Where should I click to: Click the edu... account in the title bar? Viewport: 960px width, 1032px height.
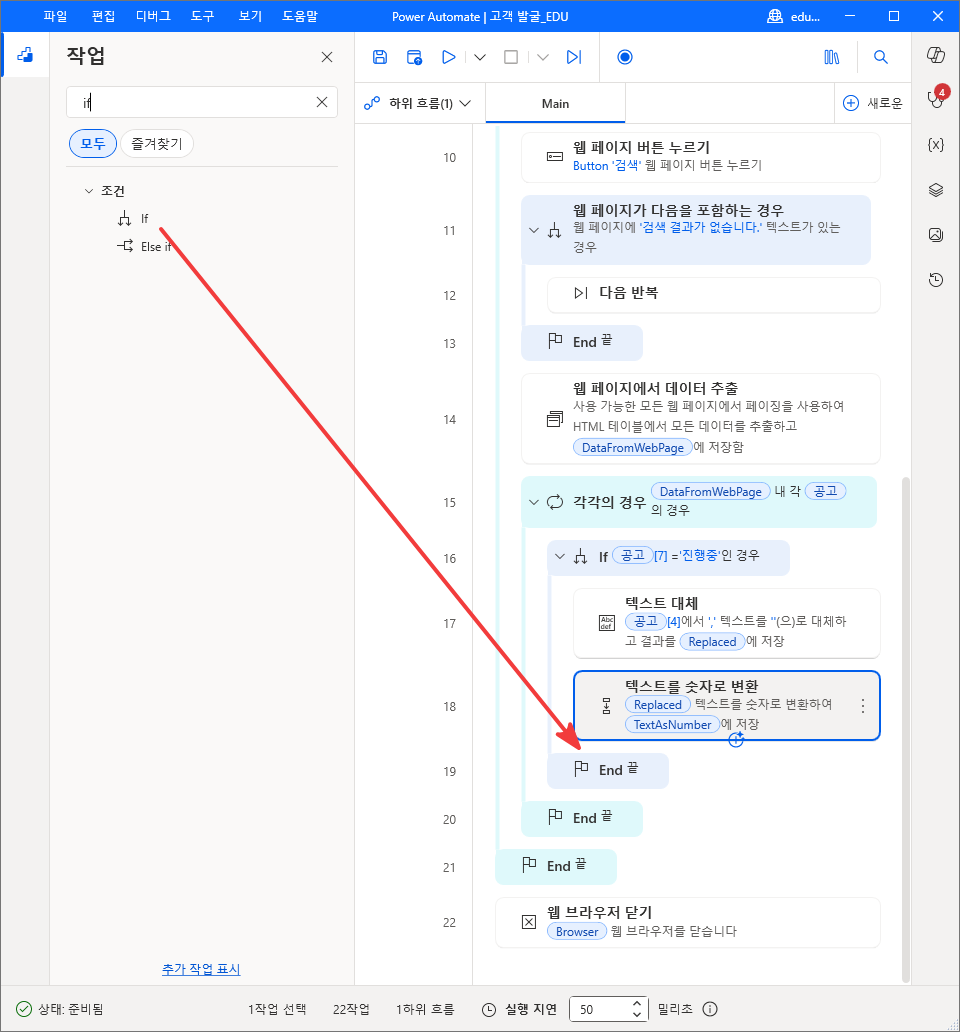coord(794,16)
